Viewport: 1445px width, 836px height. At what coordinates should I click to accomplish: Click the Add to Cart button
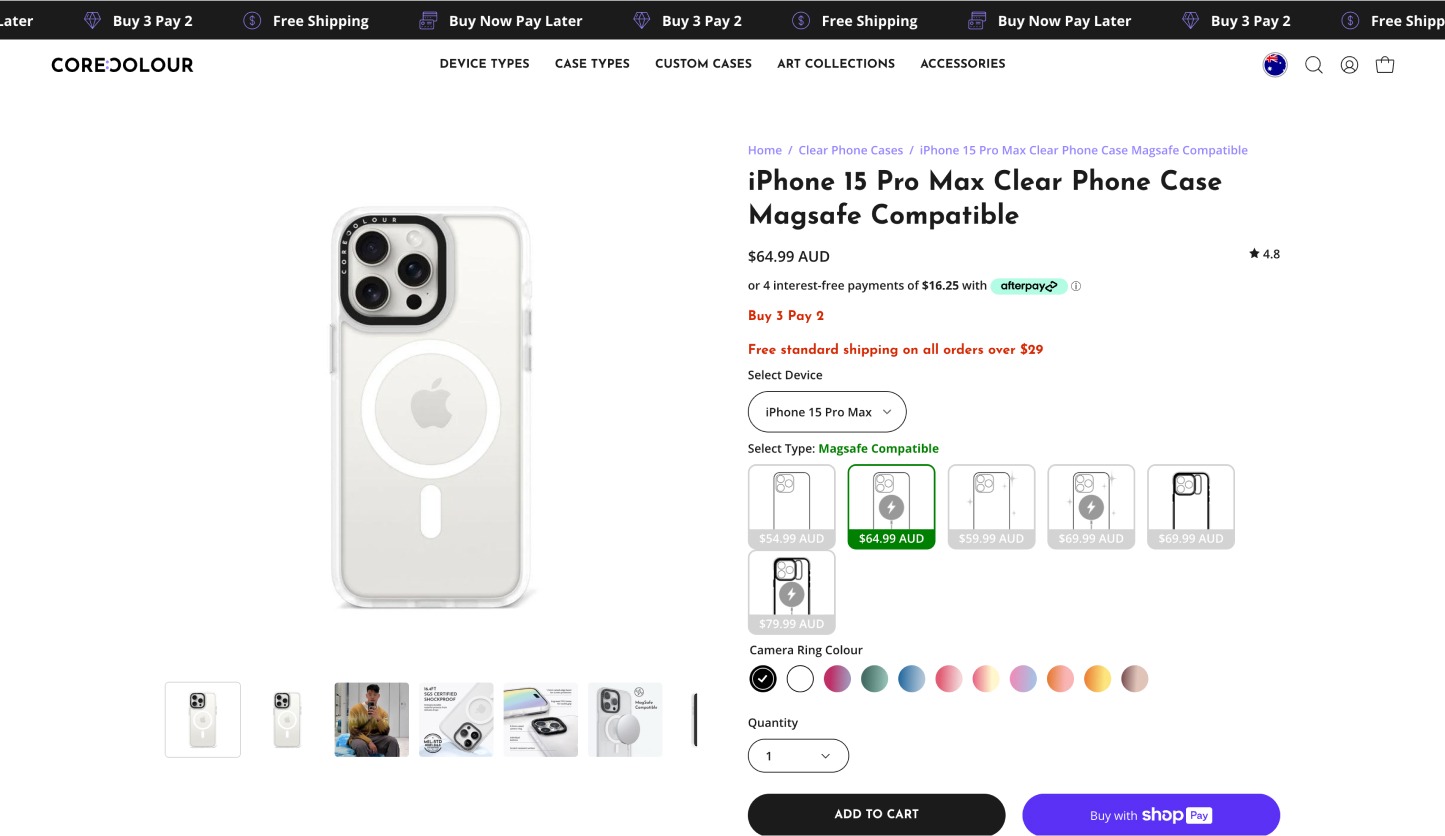click(876, 814)
